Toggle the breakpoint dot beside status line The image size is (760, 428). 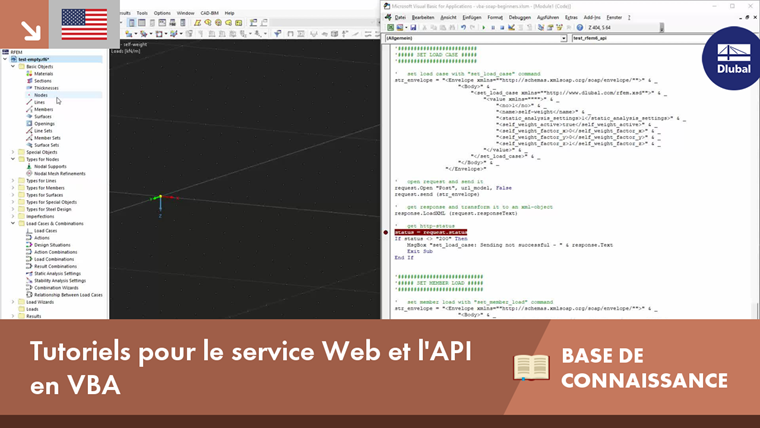click(x=386, y=232)
